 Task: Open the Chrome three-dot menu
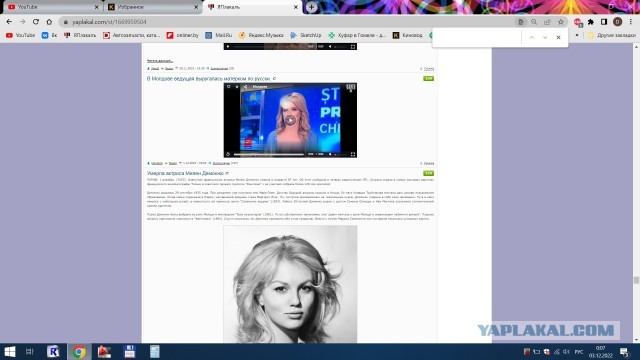click(x=631, y=22)
